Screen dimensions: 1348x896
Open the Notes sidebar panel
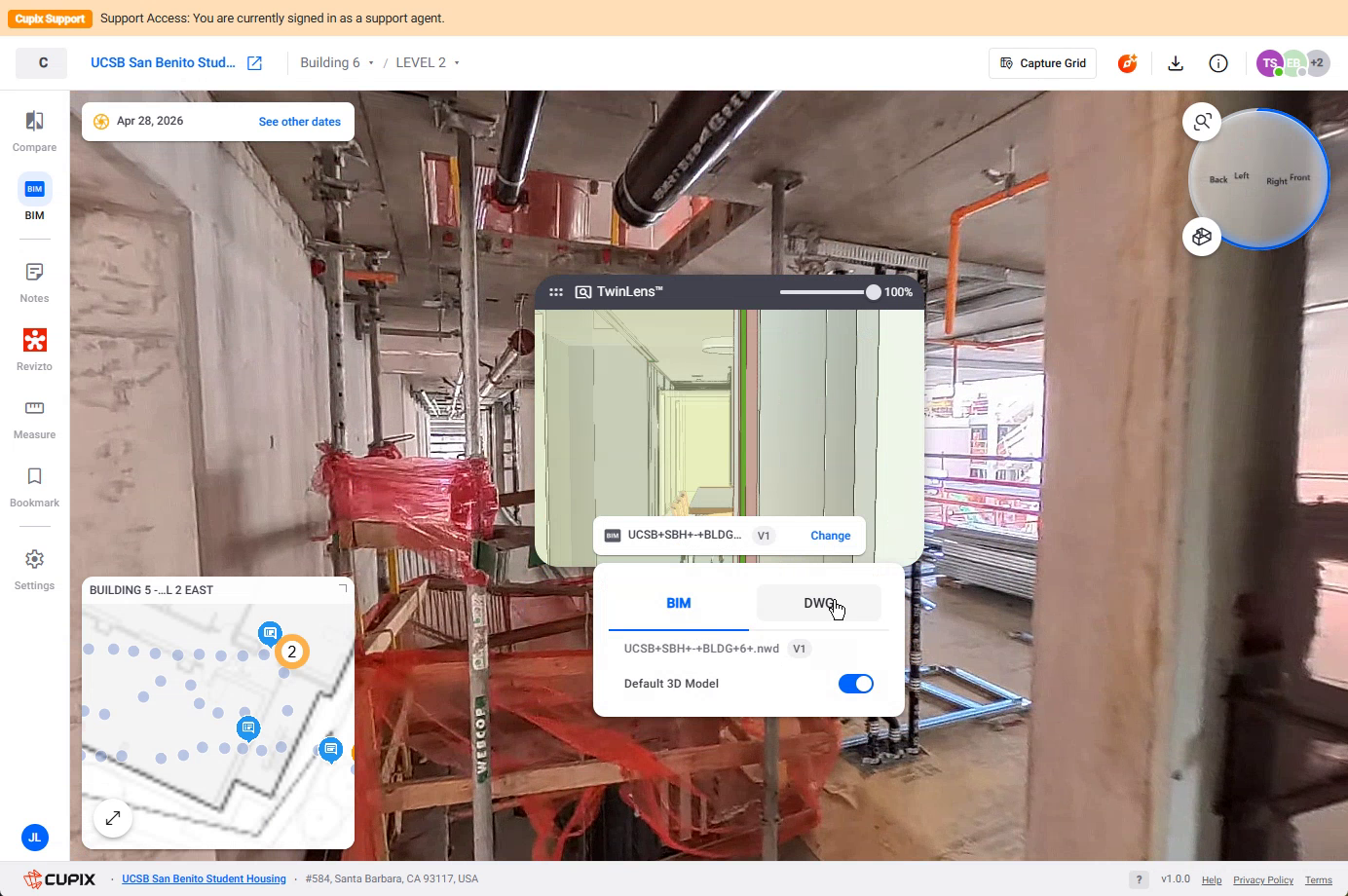tap(34, 281)
